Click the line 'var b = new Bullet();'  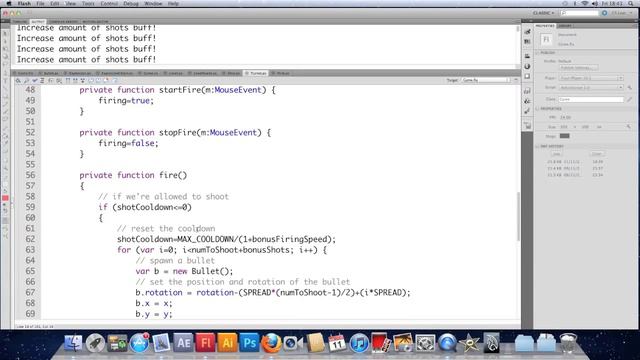pos(184,271)
